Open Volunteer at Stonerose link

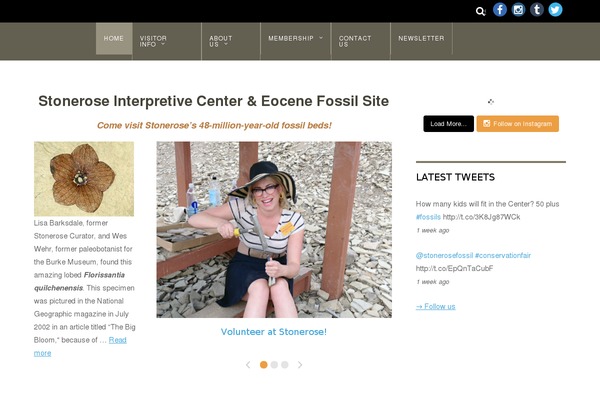(274, 332)
